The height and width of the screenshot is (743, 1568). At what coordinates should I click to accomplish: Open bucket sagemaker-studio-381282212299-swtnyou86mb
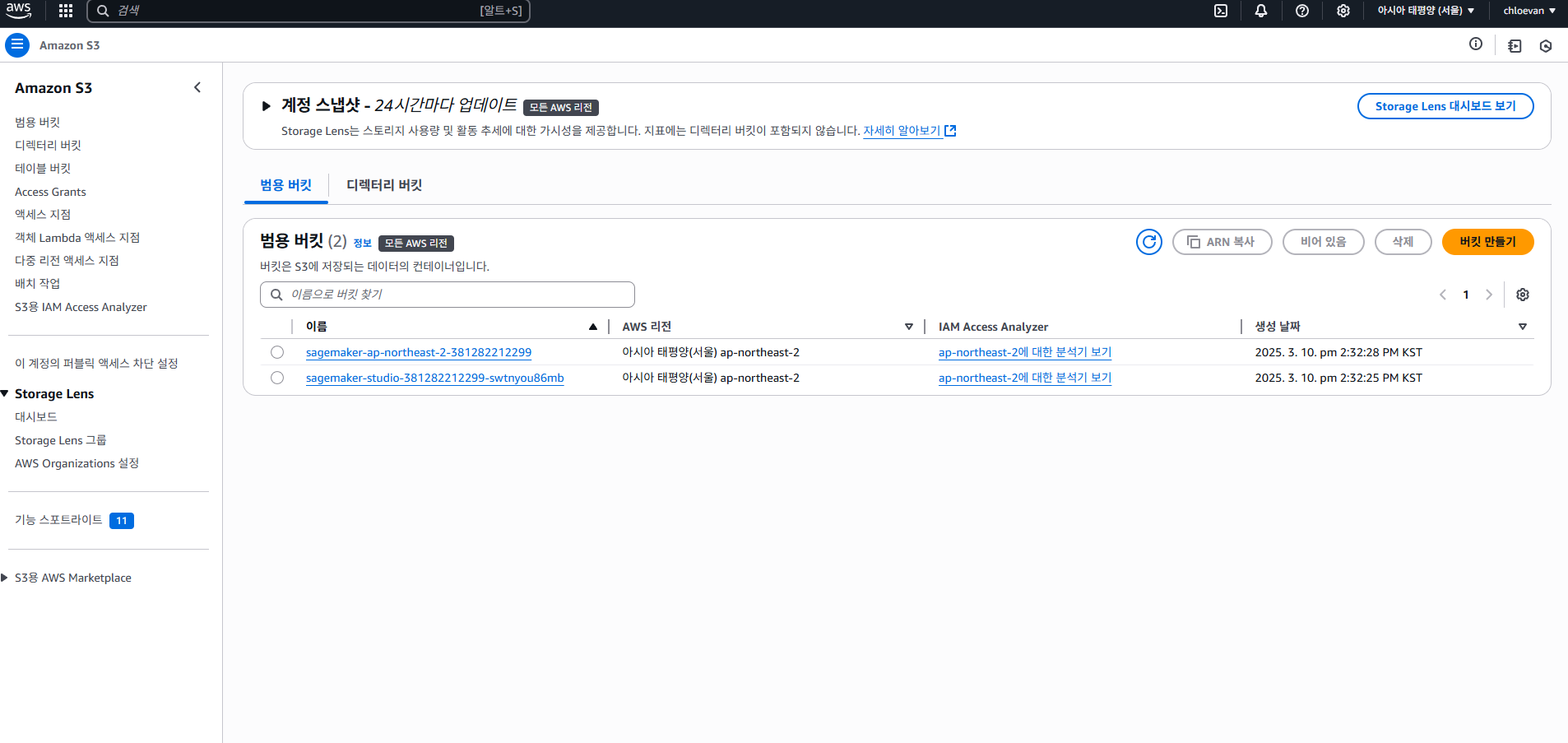click(x=435, y=378)
